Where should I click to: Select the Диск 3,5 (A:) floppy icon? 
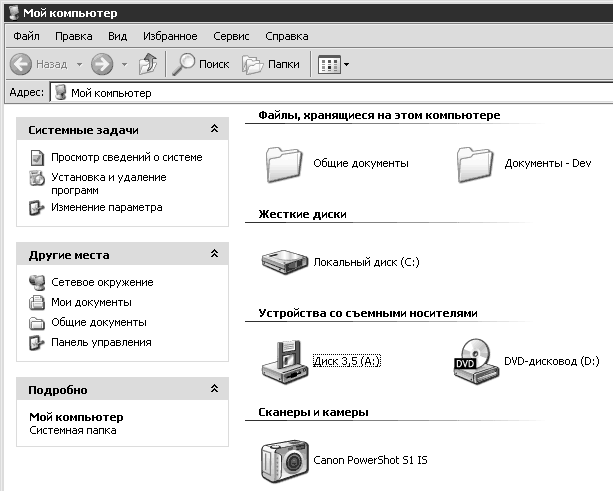[283, 361]
